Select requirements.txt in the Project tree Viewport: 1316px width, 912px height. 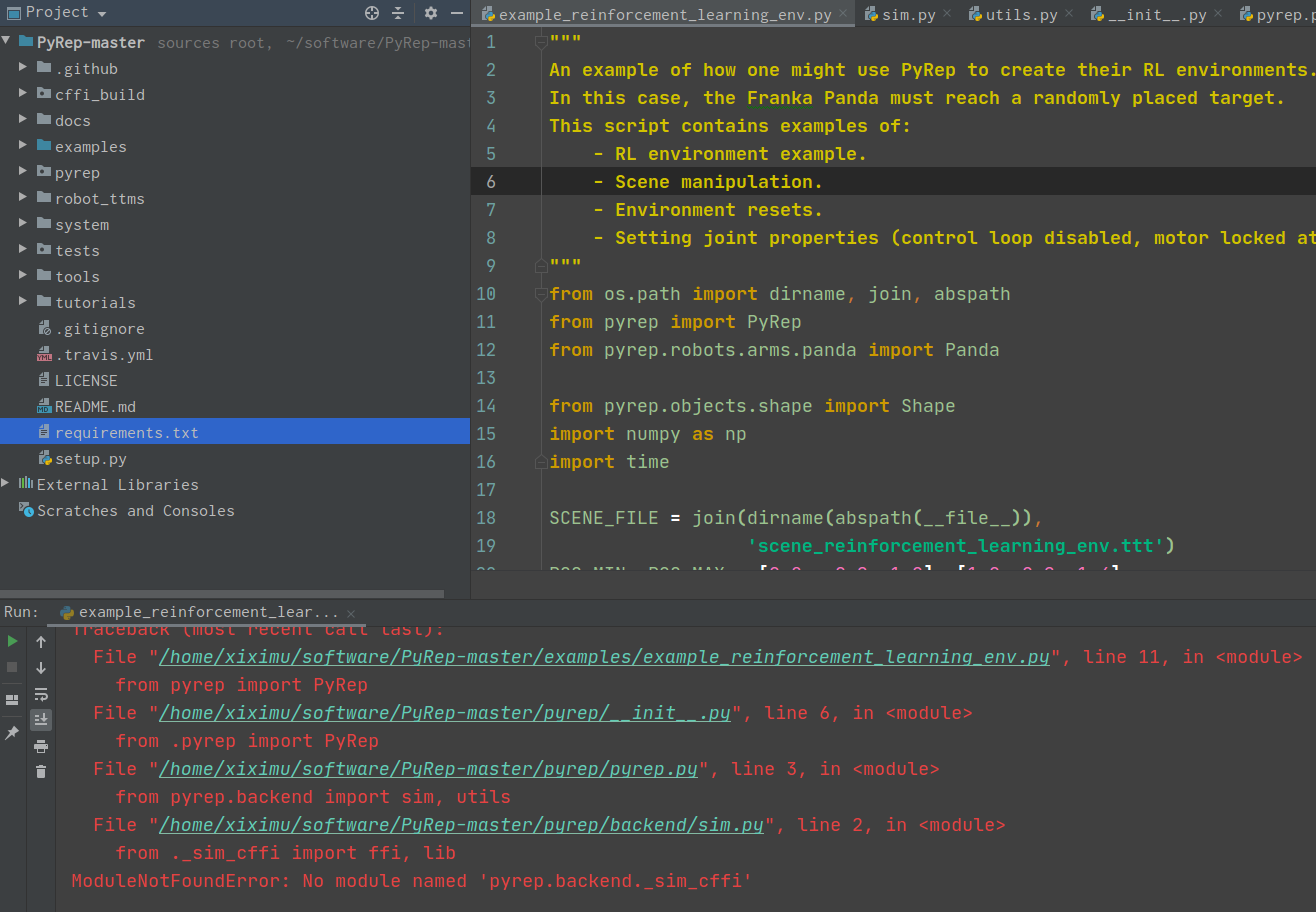(127, 432)
